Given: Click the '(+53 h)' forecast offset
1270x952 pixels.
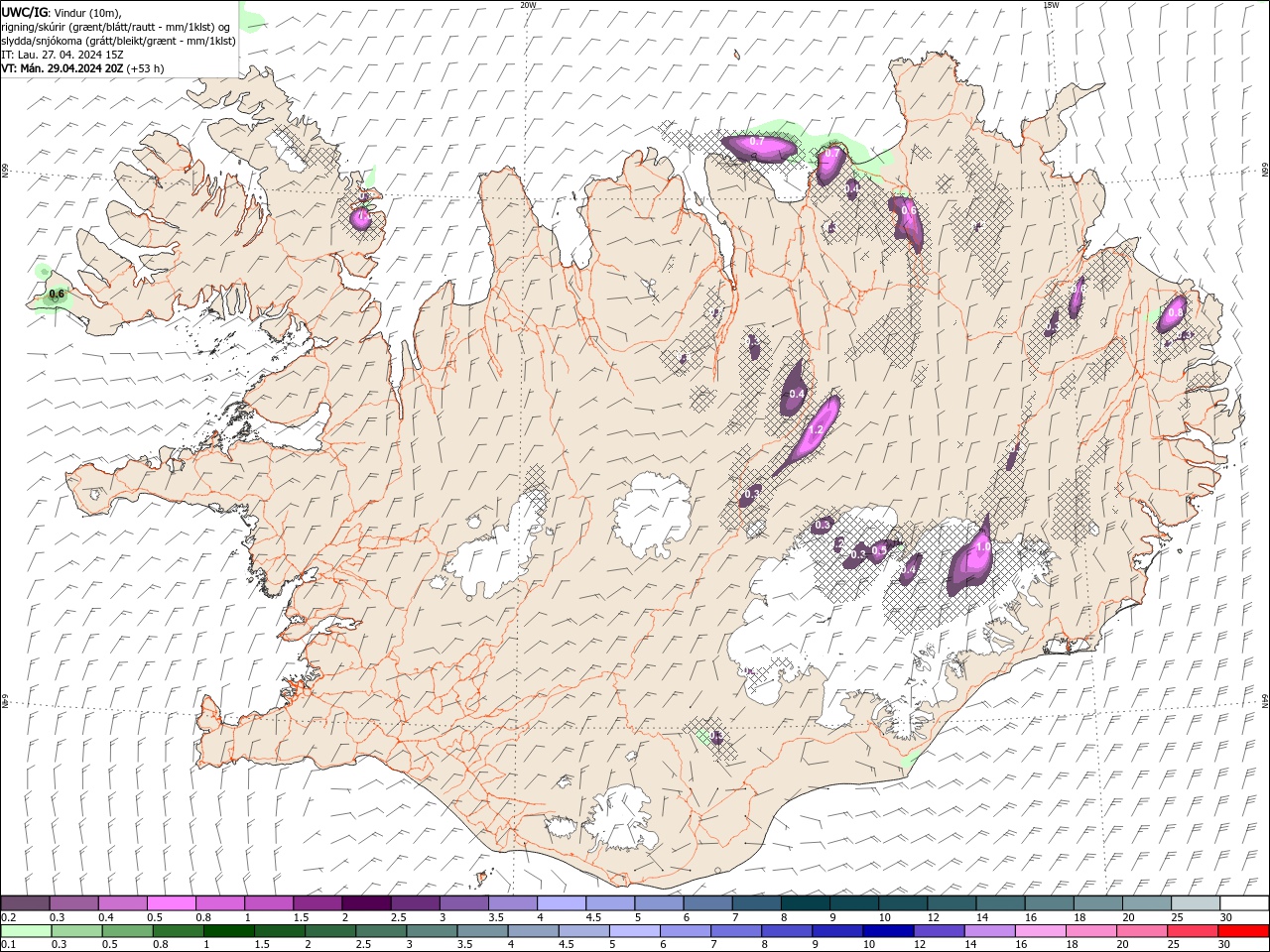Looking at the screenshot, I should pos(146,68).
